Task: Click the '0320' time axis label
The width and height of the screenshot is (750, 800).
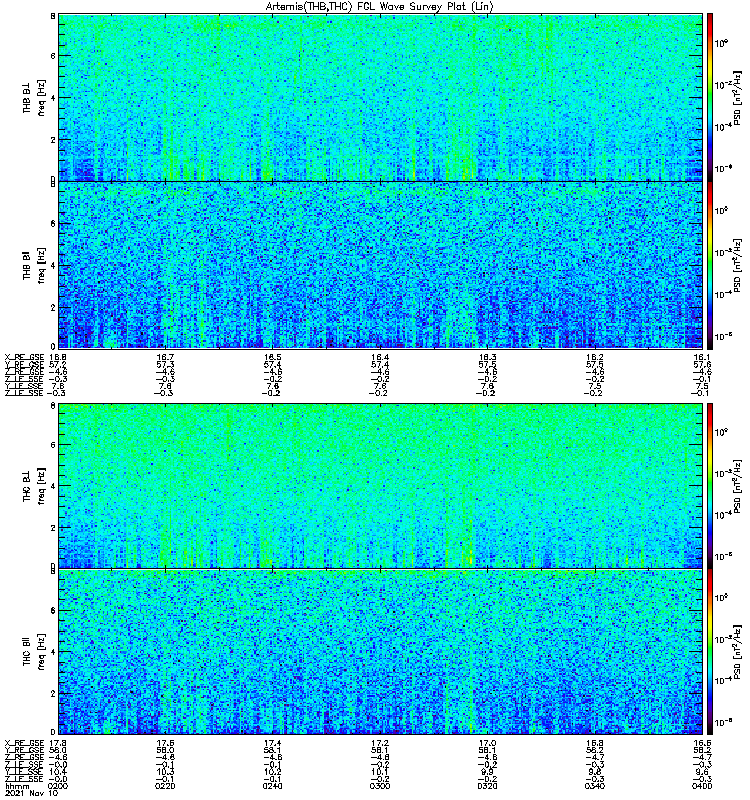Action: 487,786
